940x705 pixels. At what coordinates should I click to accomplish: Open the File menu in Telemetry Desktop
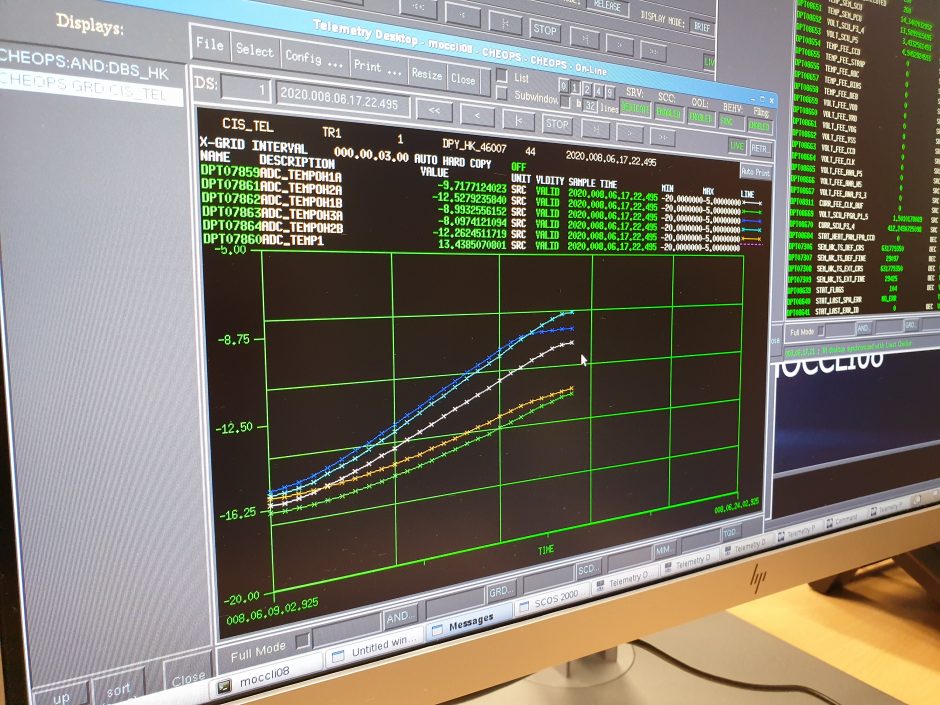(x=210, y=46)
